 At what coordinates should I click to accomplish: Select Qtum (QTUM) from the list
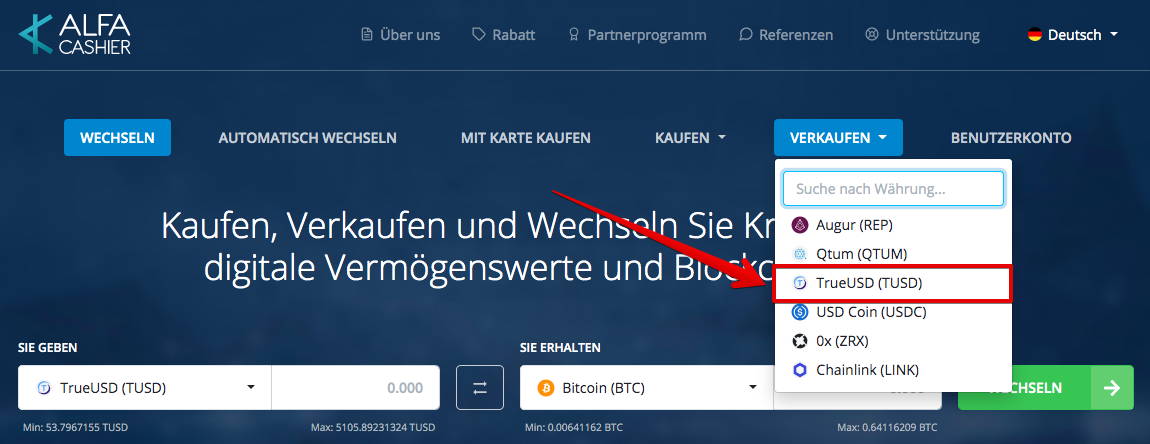click(893, 254)
